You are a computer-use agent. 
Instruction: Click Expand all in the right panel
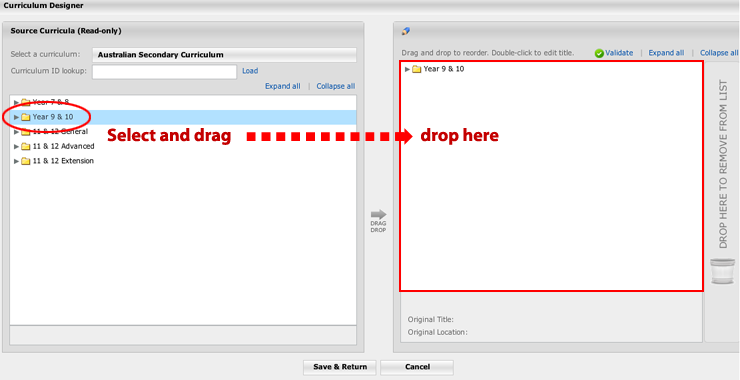666,53
